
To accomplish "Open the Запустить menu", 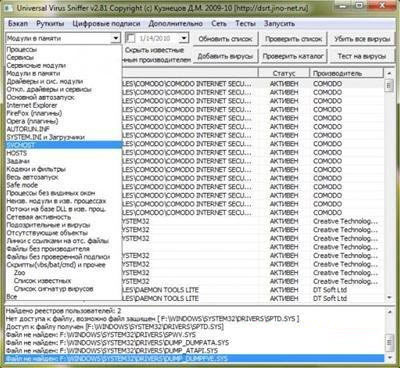I will click(279, 24).
